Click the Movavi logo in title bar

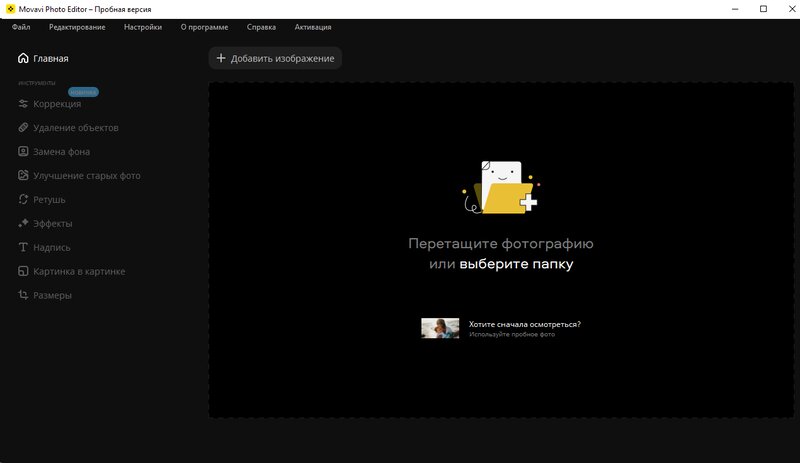[x=10, y=9]
